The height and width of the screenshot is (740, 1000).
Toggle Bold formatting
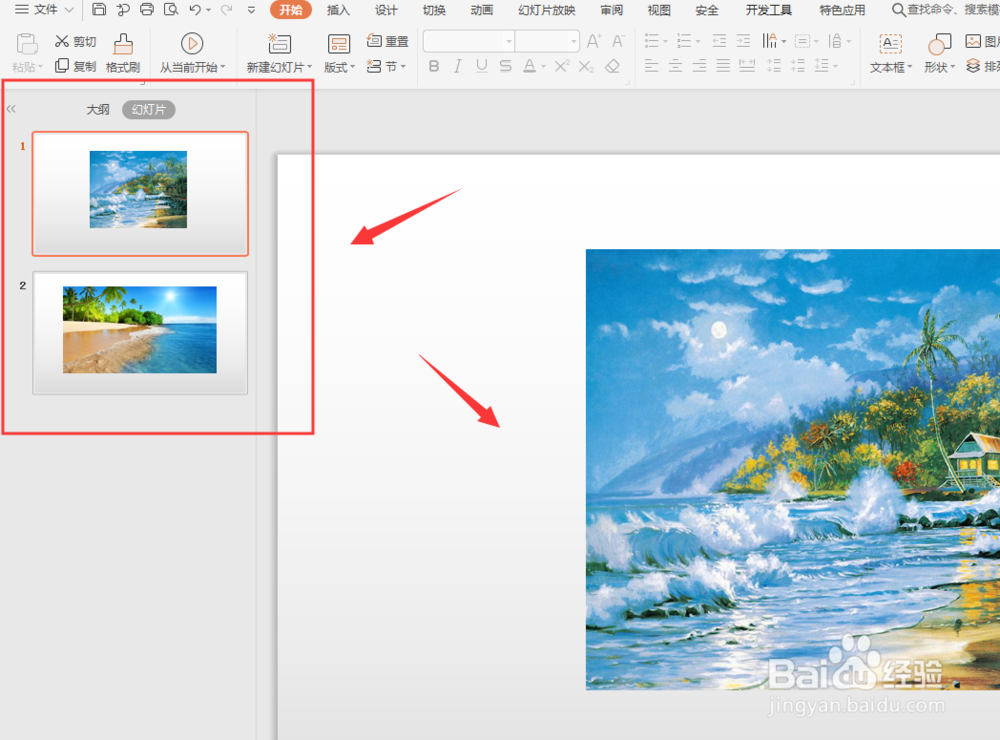click(434, 66)
